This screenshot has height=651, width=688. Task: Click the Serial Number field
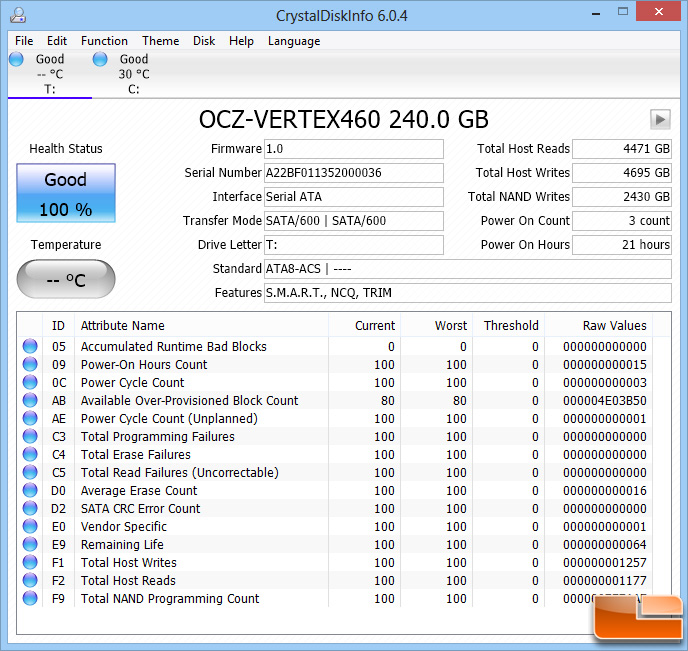click(353, 173)
